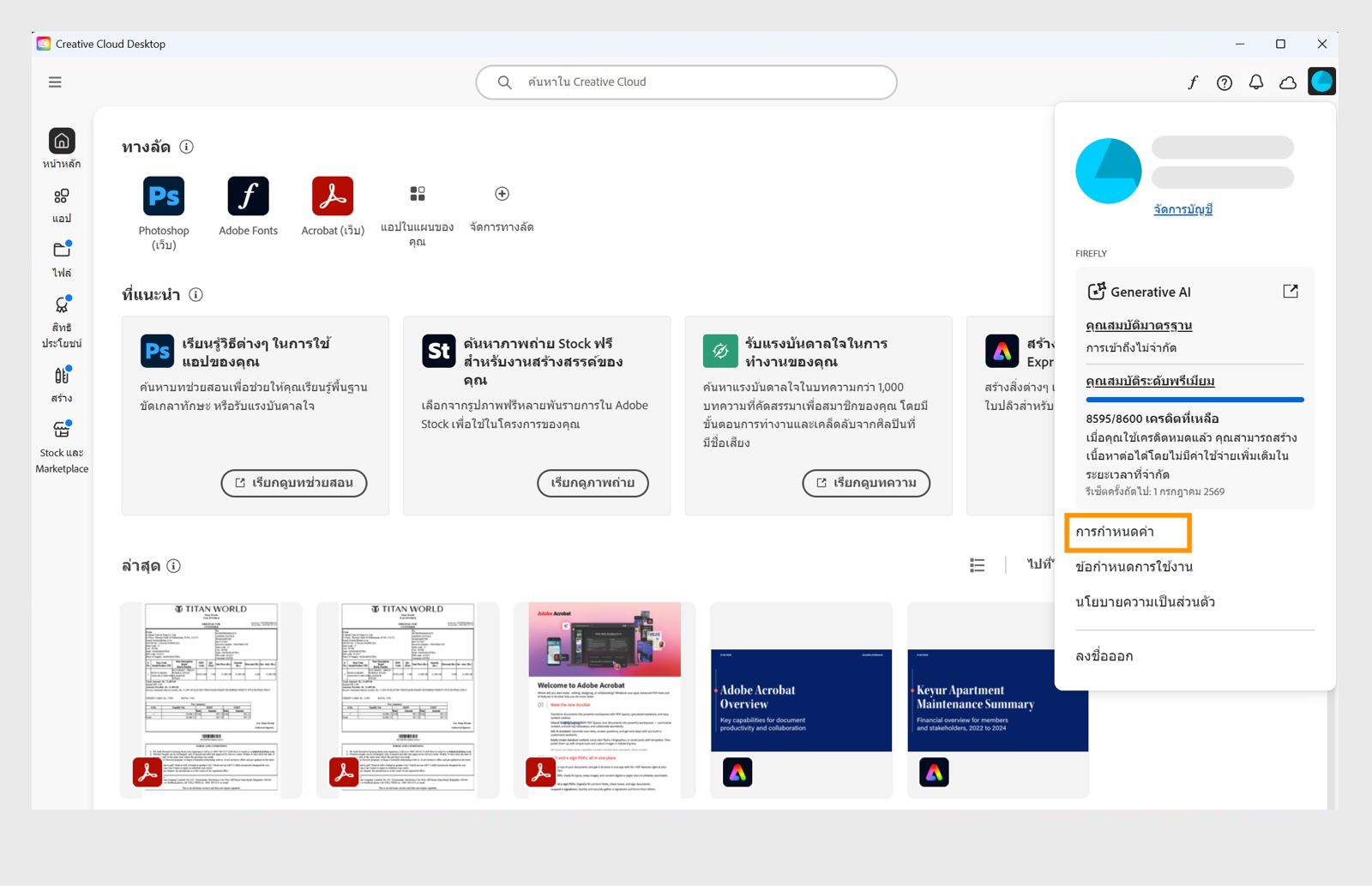Show notifications via bell icon

click(1256, 82)
